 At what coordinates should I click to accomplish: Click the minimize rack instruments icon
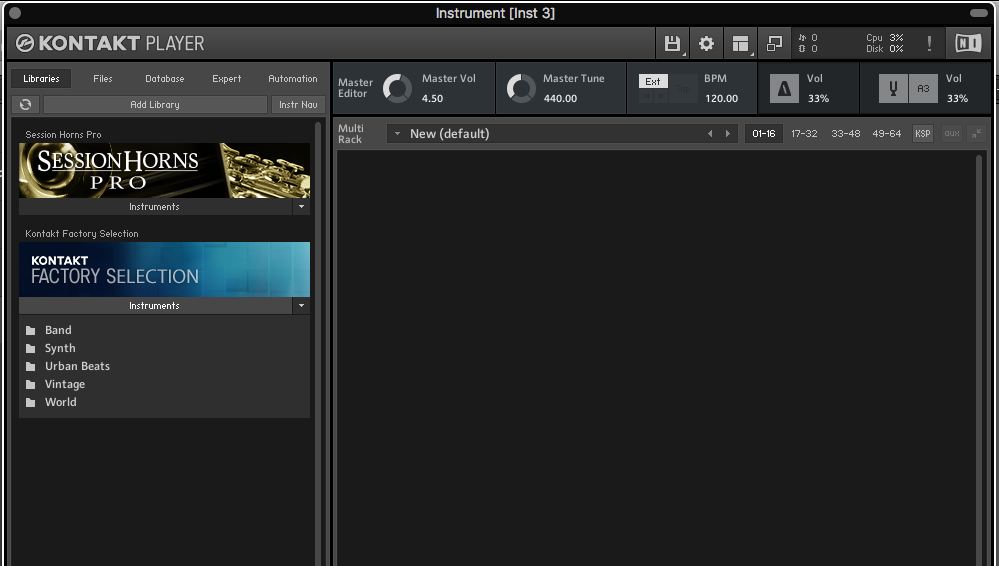(x=975, y=134)
